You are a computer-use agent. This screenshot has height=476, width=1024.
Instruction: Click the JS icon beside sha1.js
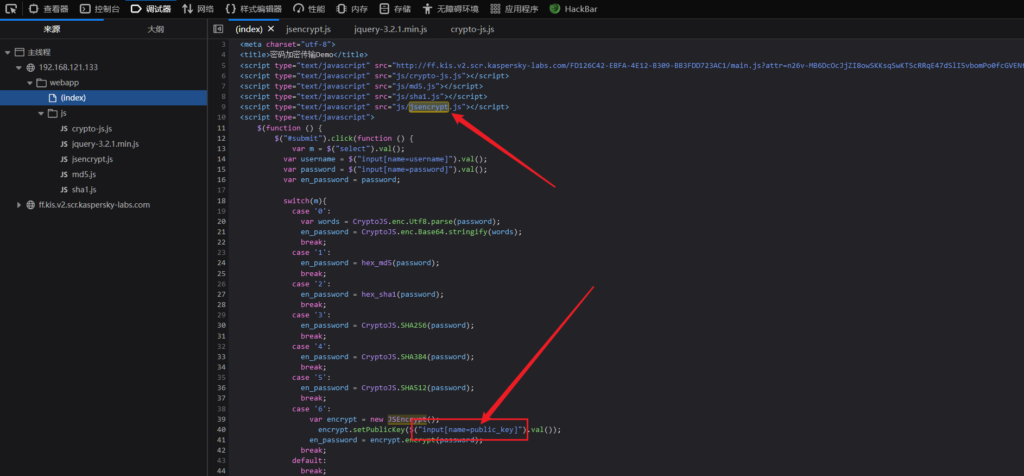(x=64, y=189)
